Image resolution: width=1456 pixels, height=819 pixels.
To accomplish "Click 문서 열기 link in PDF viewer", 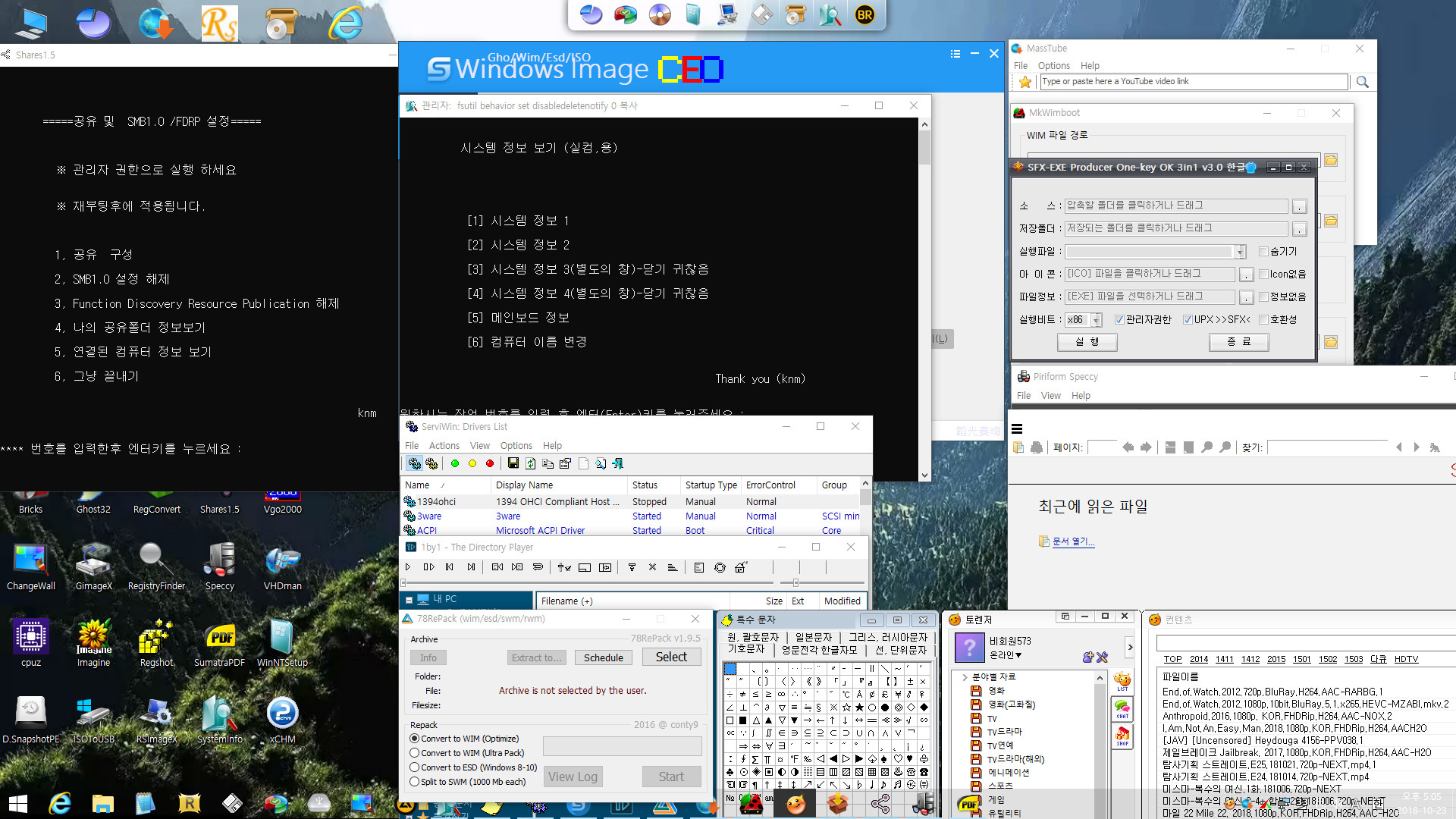I will [x=1073, y=541].
